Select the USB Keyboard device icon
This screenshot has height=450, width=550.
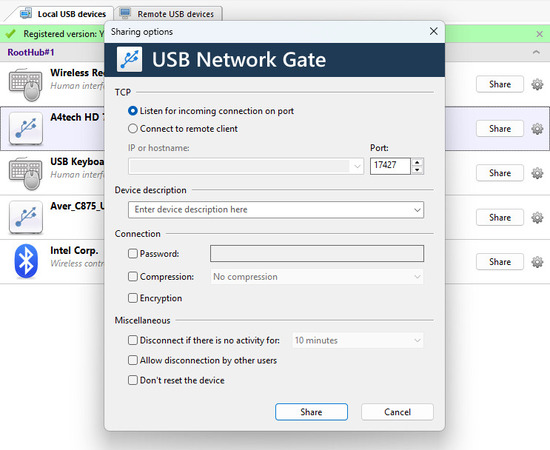[26, 173]
